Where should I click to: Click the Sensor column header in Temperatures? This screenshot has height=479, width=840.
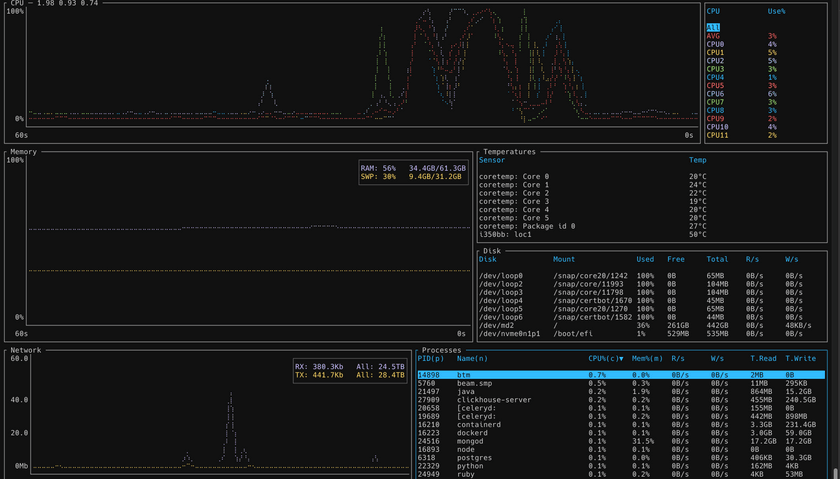click(x=492, y=160)
